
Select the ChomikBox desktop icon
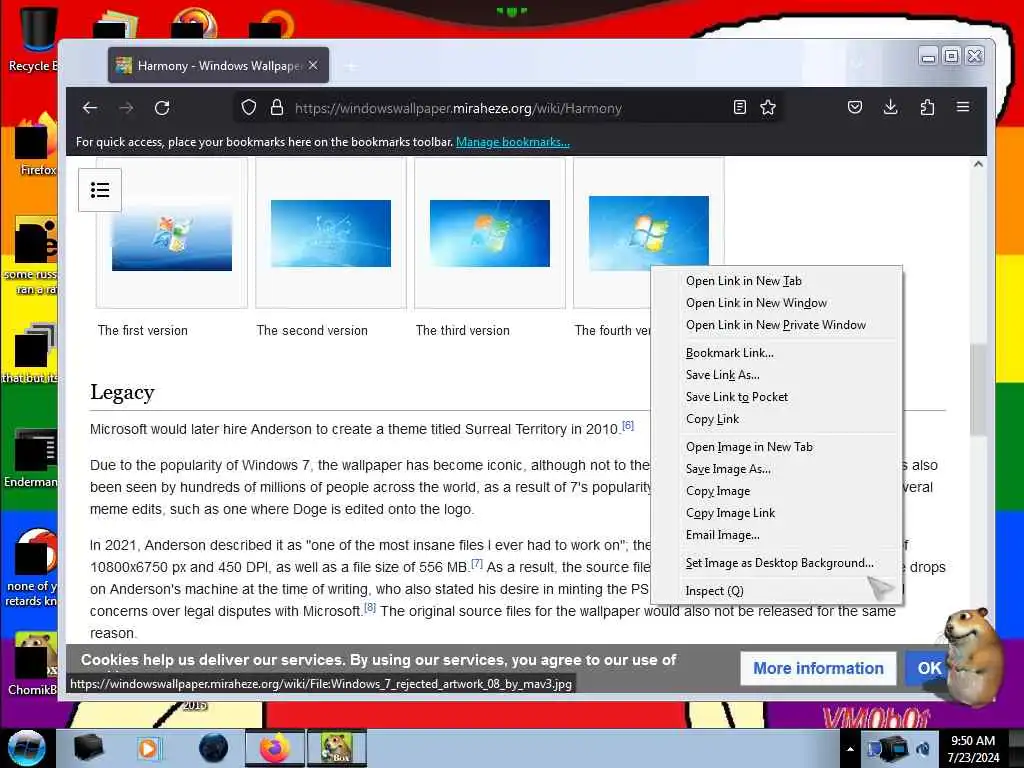tap(34, 664)
